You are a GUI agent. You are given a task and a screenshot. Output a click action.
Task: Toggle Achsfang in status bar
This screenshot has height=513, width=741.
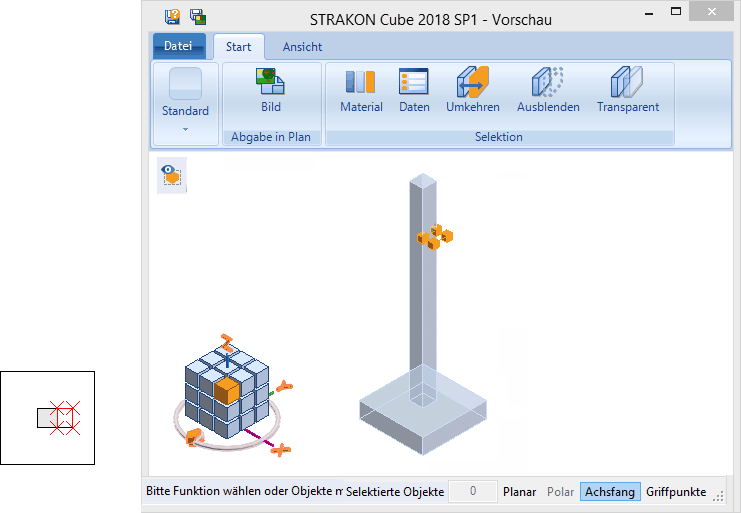point(610,492)
